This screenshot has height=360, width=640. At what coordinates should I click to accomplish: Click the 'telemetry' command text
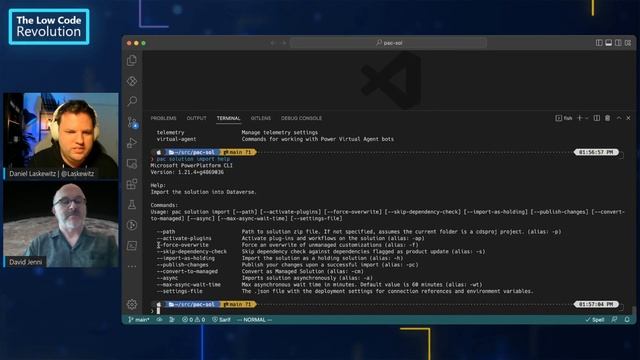[x=171, y=133]
